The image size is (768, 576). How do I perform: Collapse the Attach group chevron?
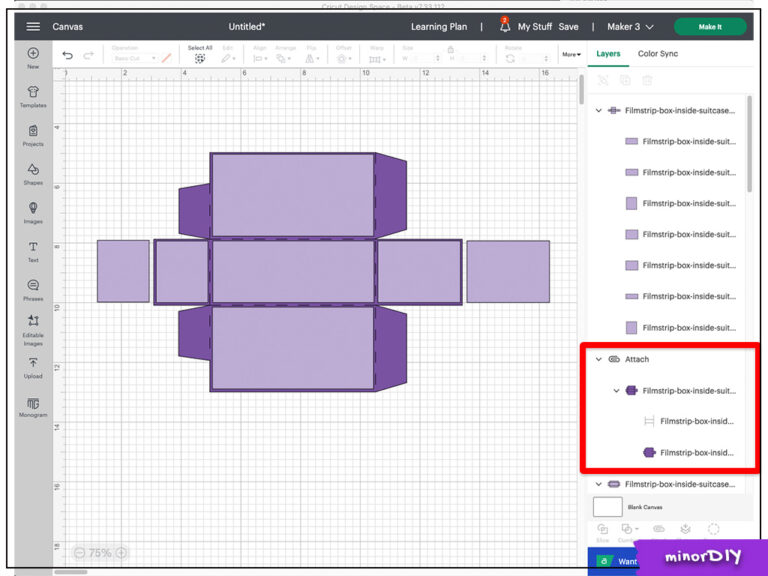[x=599, y=359]
